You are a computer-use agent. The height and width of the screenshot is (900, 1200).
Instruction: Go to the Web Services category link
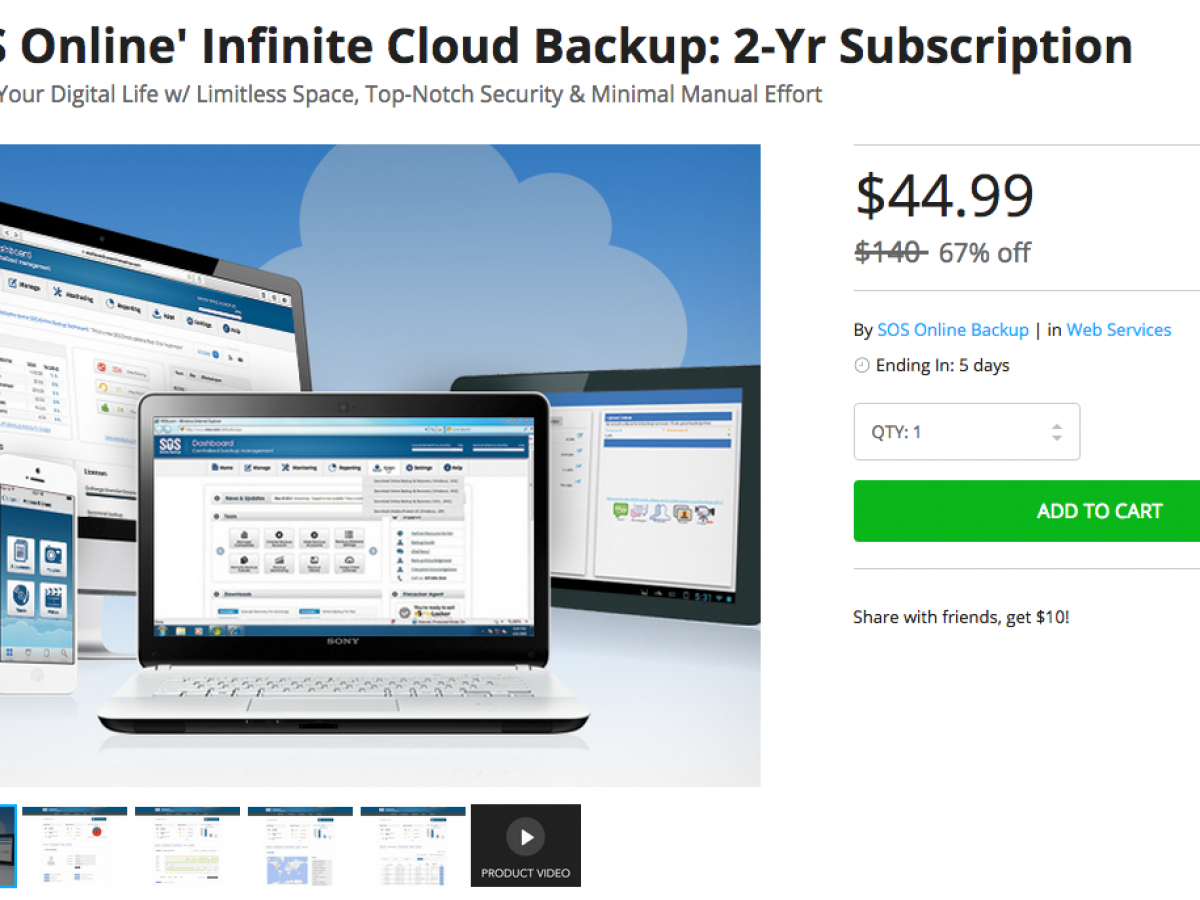(1118, 330)
